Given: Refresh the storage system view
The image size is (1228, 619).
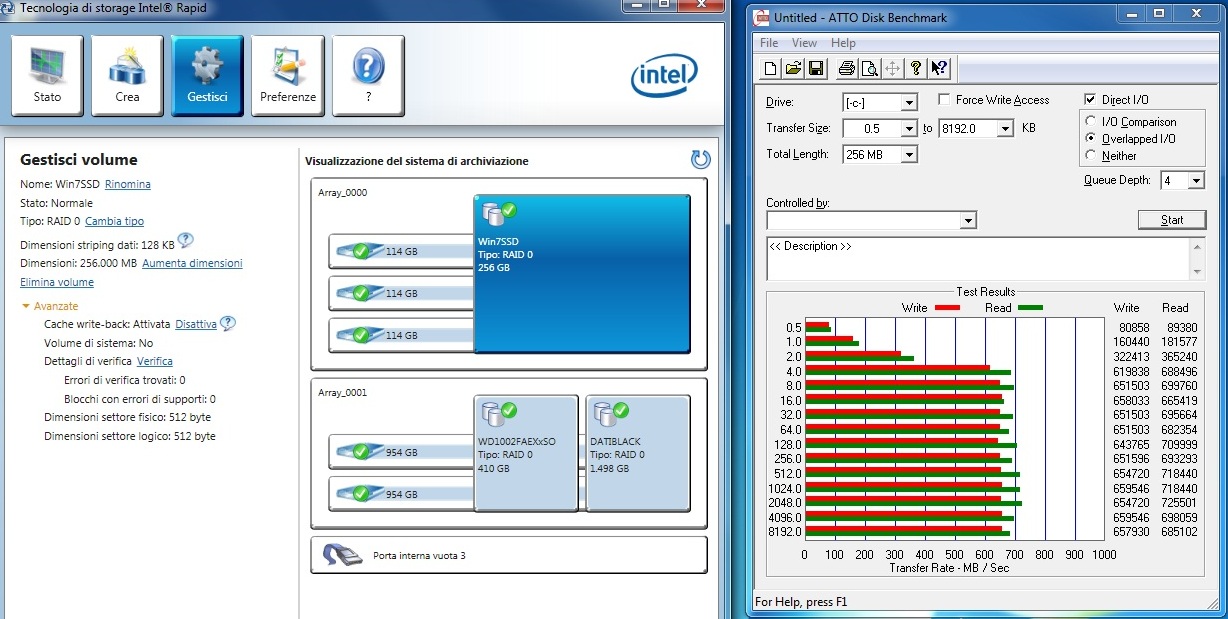Looking at the screenshot, I should (x=700, y=159).
